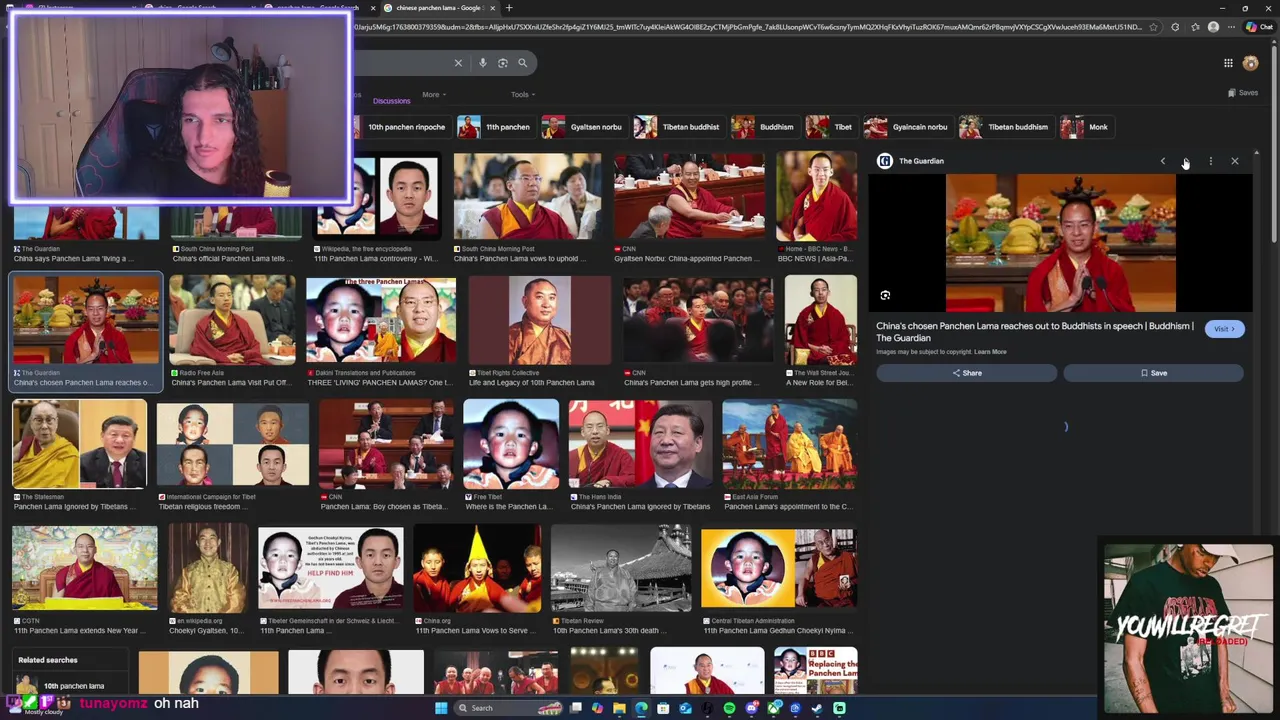
Task: Open 'Where is the Panchen Lama' Free Tibet image
Action: pyautogui.click(x=511, y=444)
